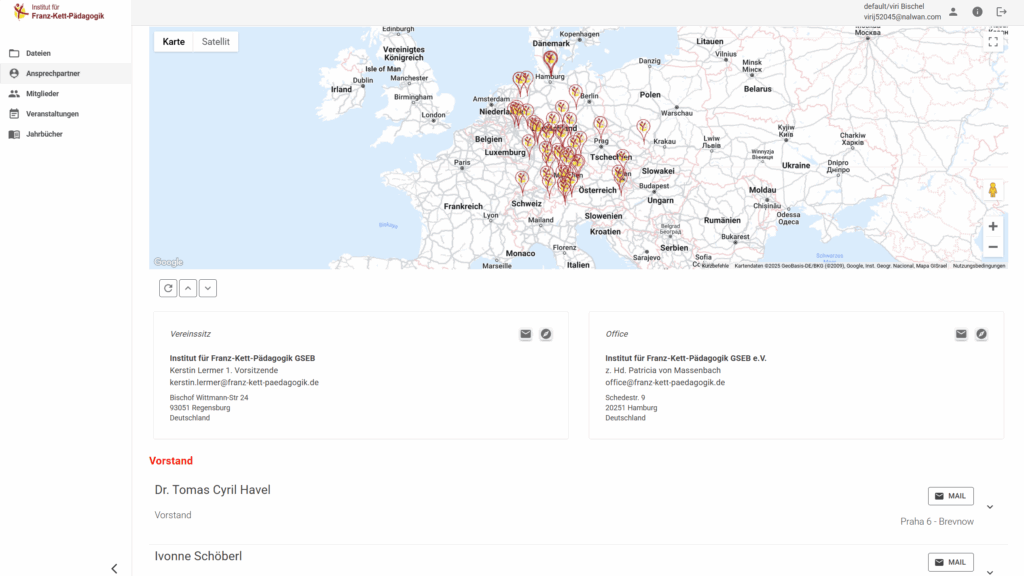
Task: Expand Ivonne Schöberl entry
Action: tap(990, 572)
